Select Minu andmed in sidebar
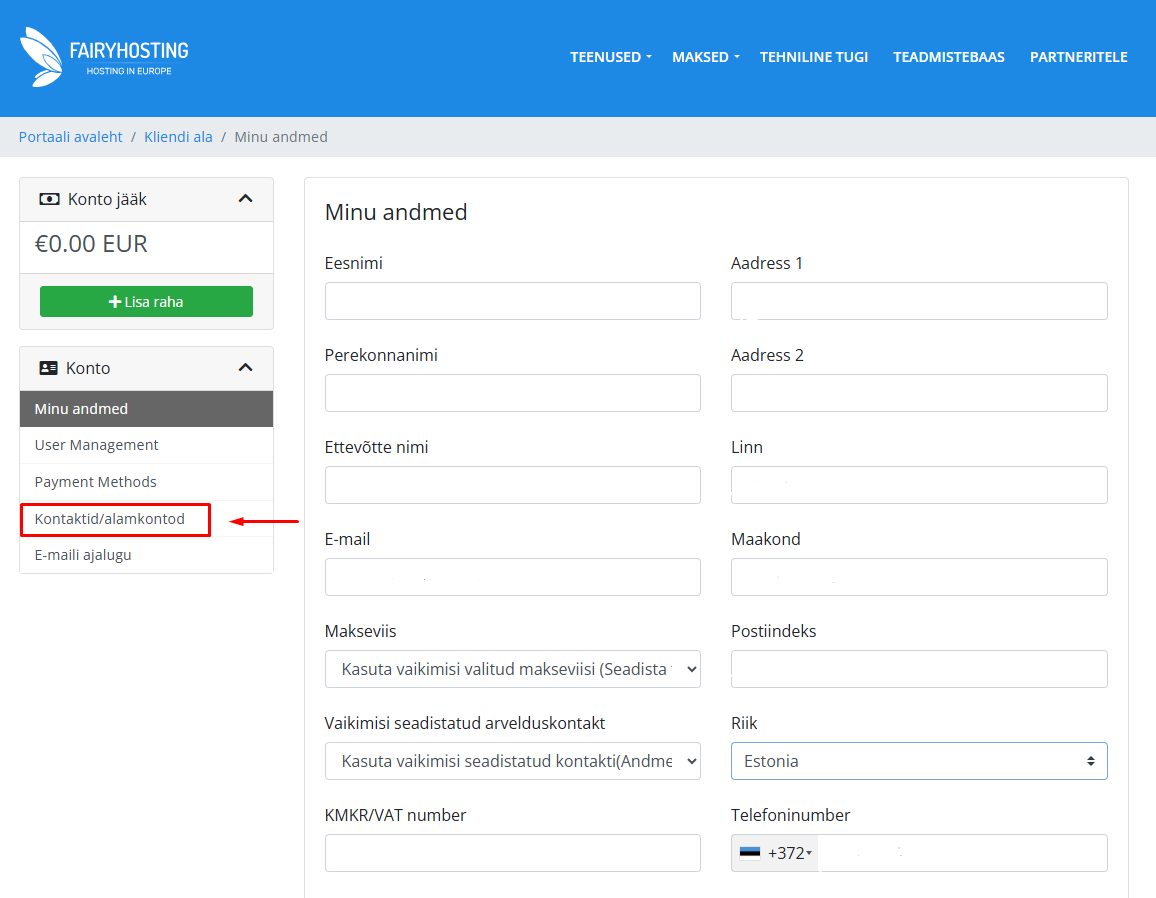 (146, 408)
